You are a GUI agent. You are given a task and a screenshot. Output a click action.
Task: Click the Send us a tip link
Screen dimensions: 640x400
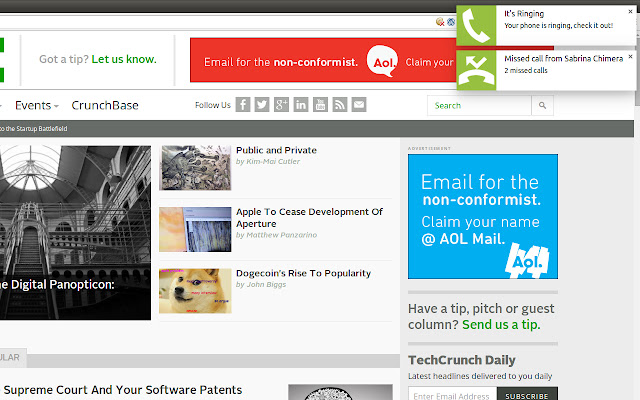(x=501, y=324)
